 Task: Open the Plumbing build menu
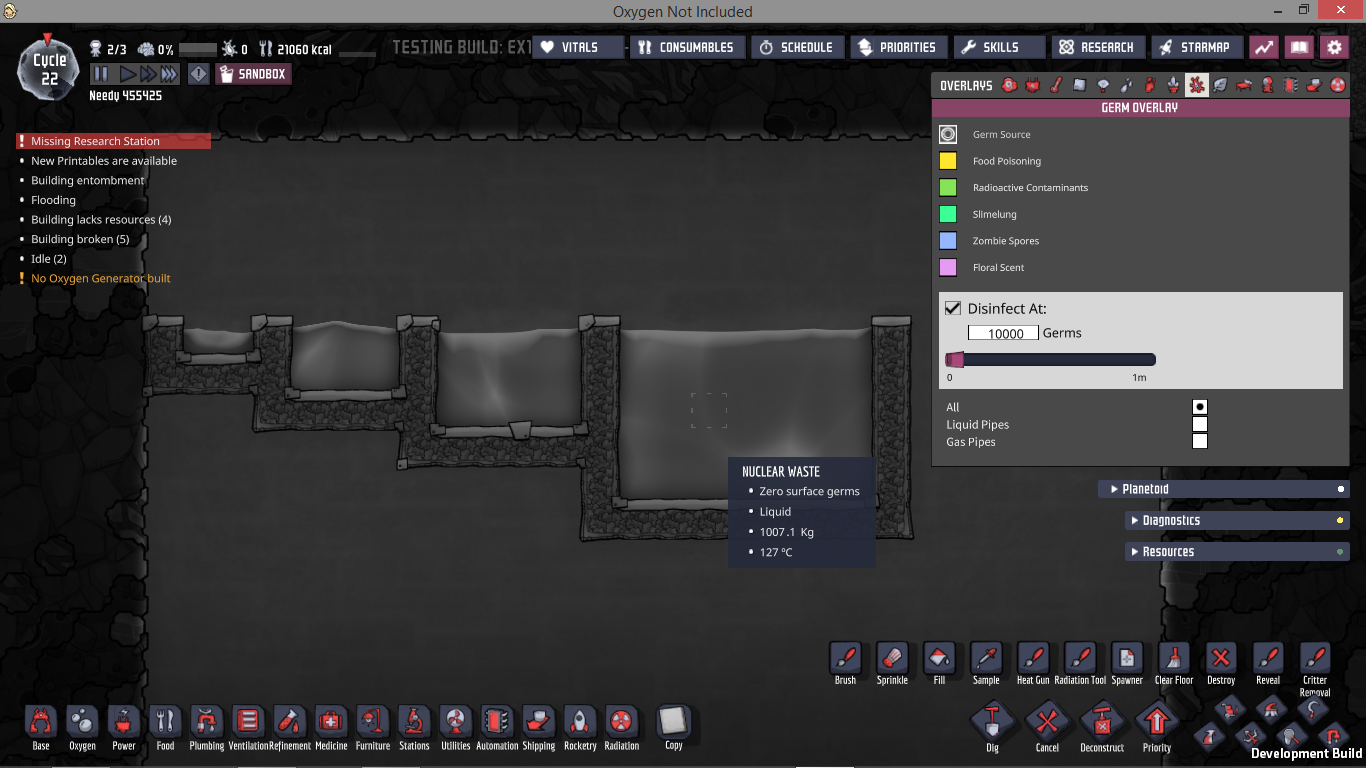[206, 722]
